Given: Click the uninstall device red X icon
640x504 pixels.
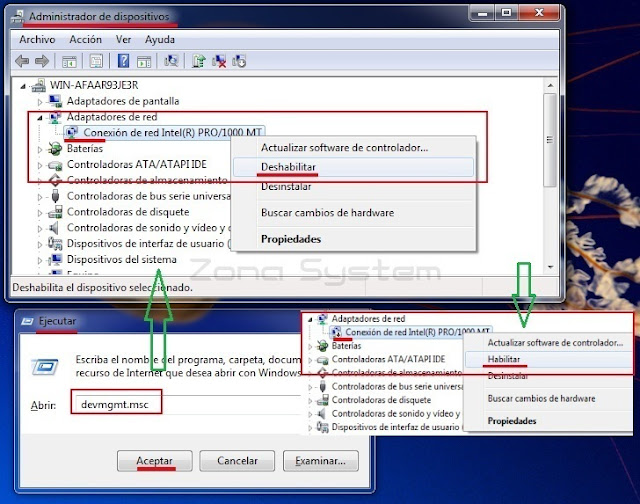Looking at the screenshot, I should pos(219,61).
